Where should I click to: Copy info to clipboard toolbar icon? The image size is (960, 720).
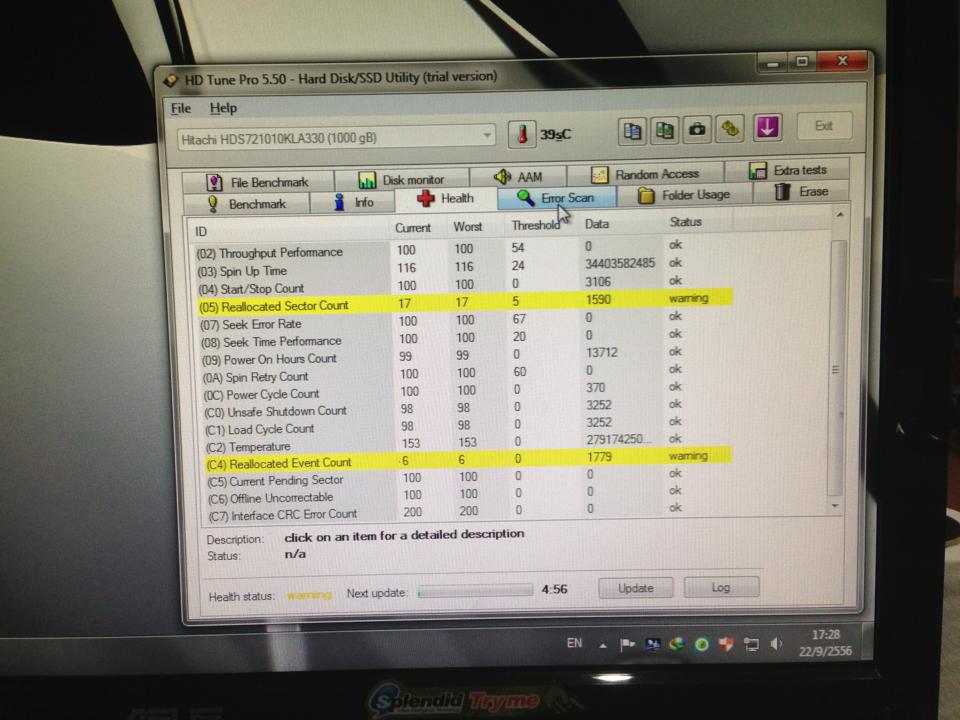(632, 130)
